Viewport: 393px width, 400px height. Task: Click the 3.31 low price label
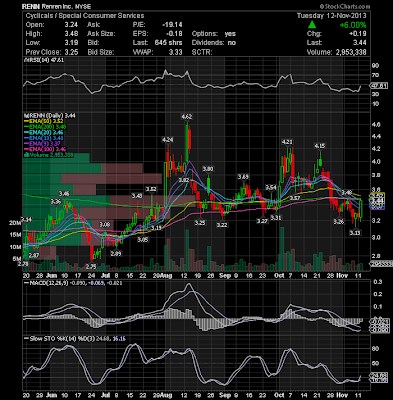click(275, 217)
